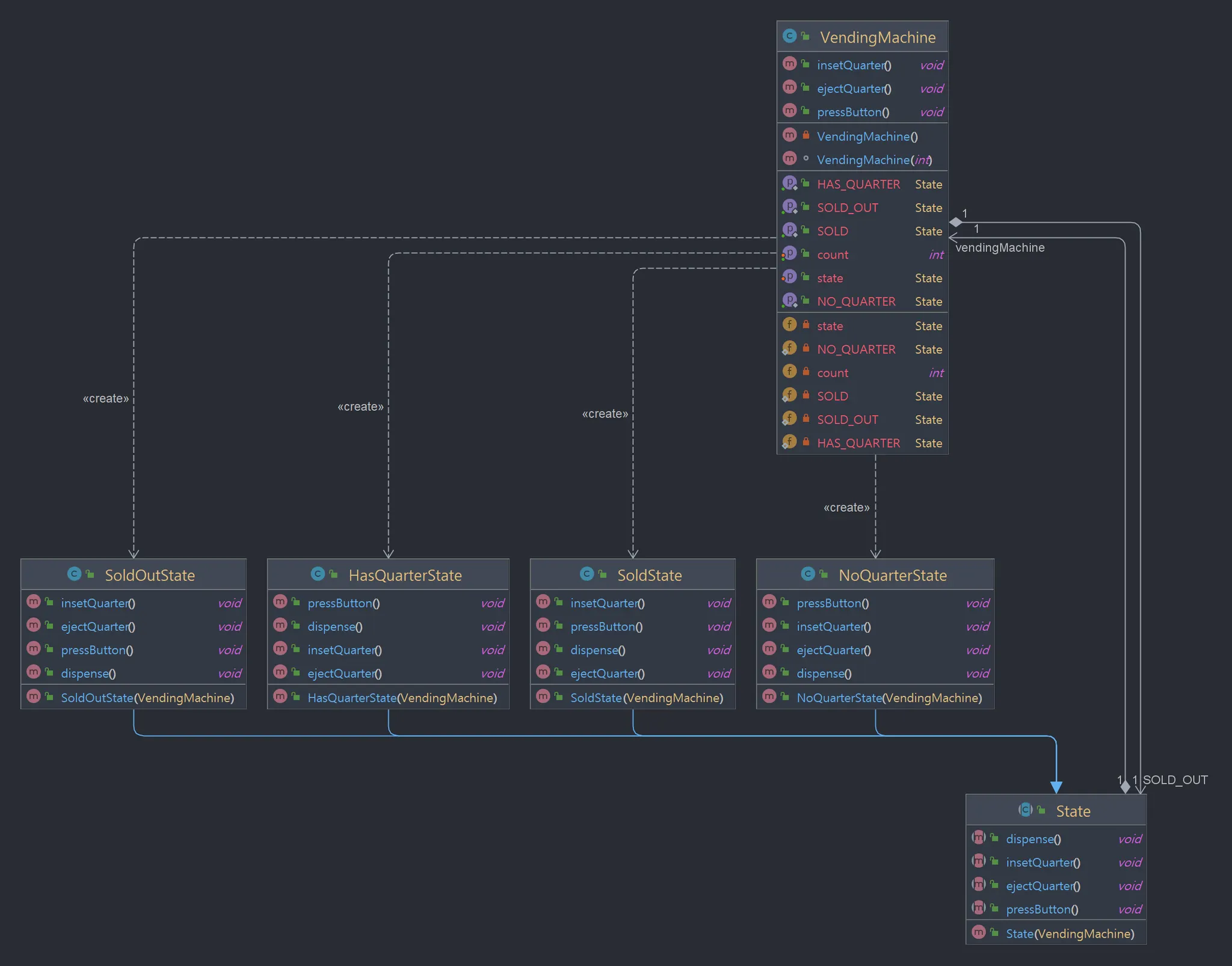This screenshot has height=966, width=1232.
Task: Click the method icon beside the State class dispense()
Action: (979, 837)
